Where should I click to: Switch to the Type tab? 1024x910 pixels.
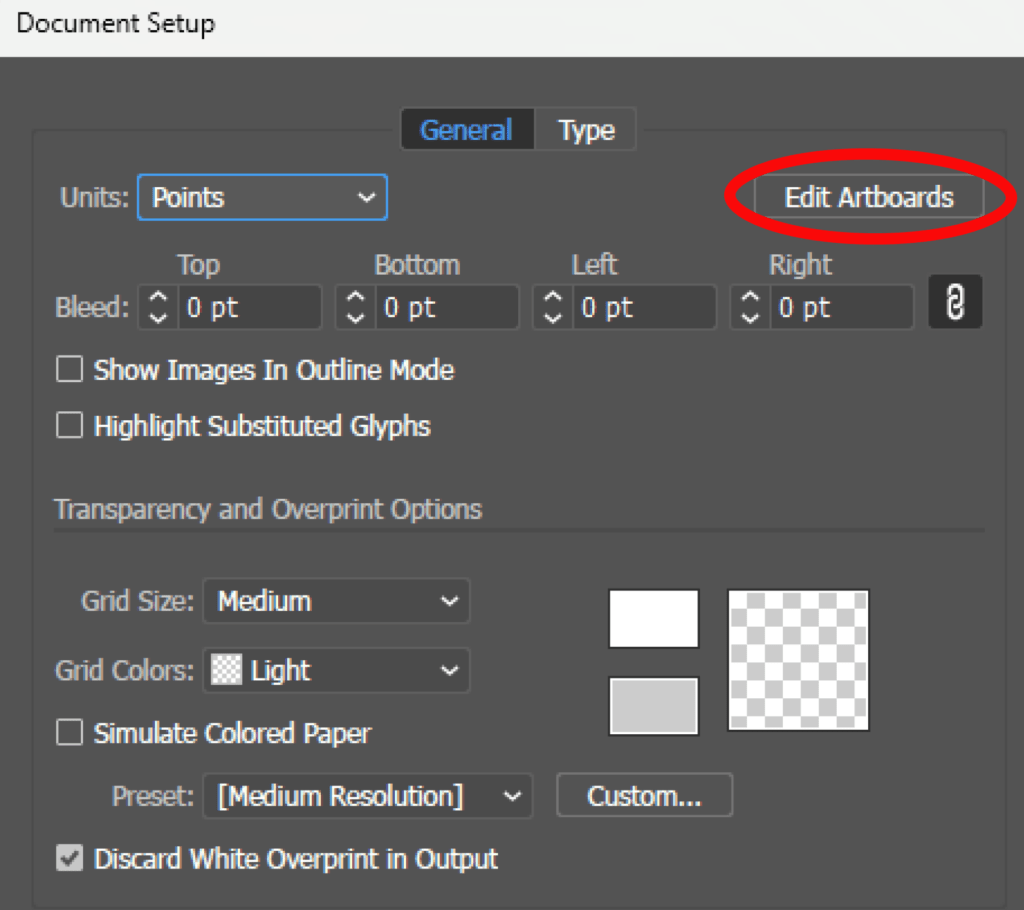coord(586,130)
